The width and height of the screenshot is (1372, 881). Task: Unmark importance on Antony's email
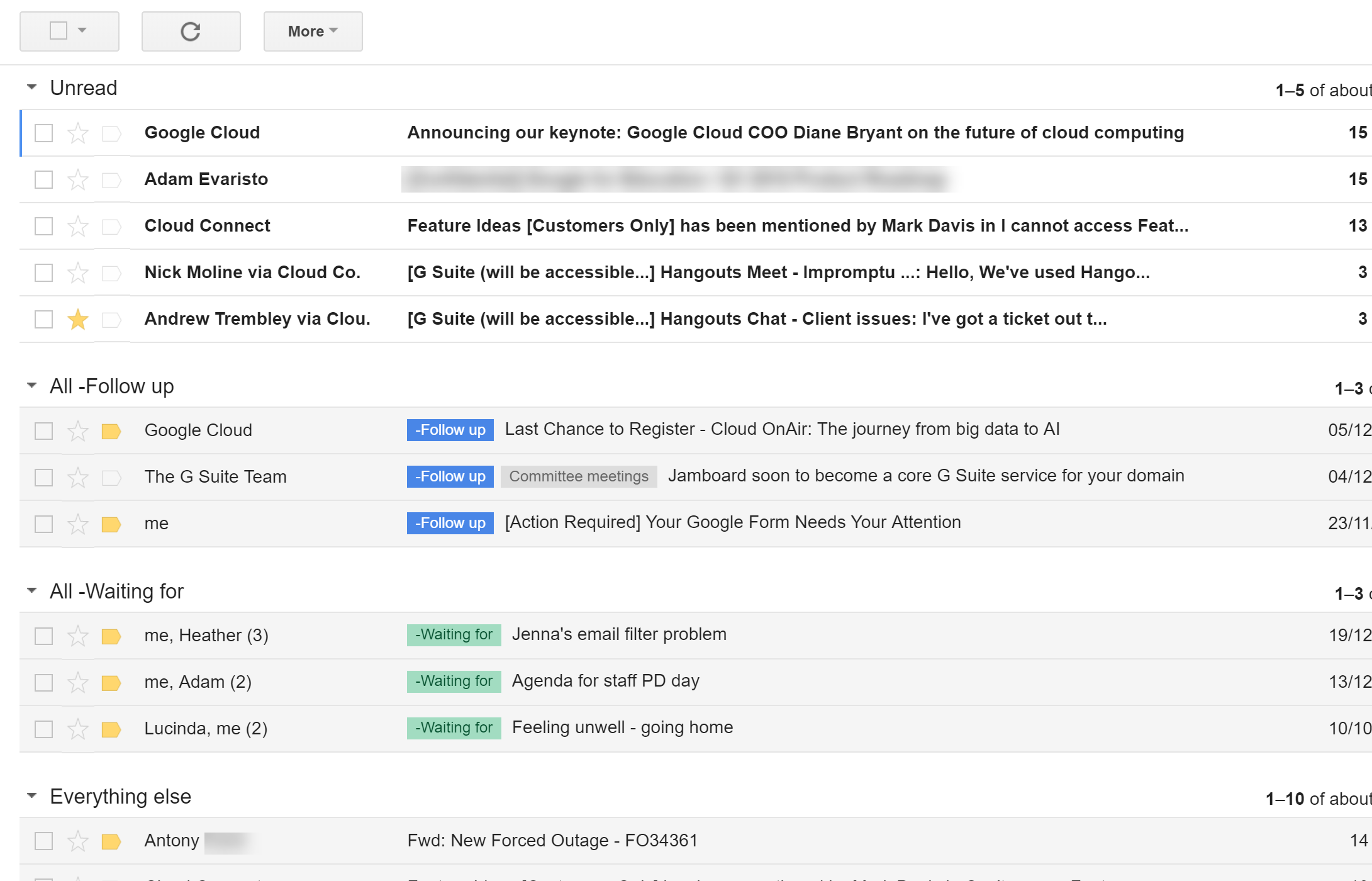coord(111,841)
